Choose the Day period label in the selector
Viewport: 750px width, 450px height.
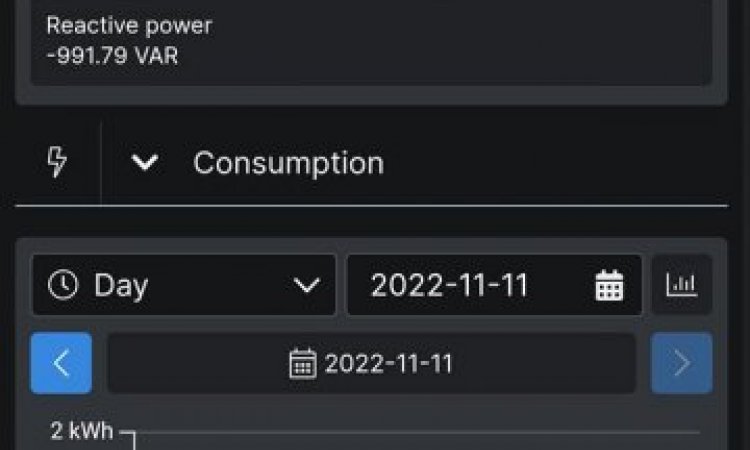click(x=121, y=286)
